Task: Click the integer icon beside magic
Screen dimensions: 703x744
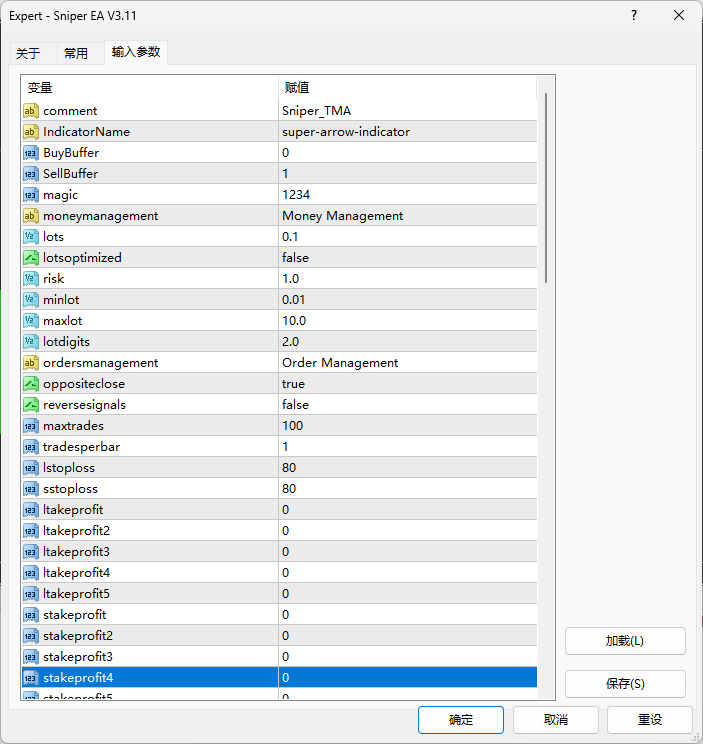Action: pyautogui.click(x=31, y=195)
